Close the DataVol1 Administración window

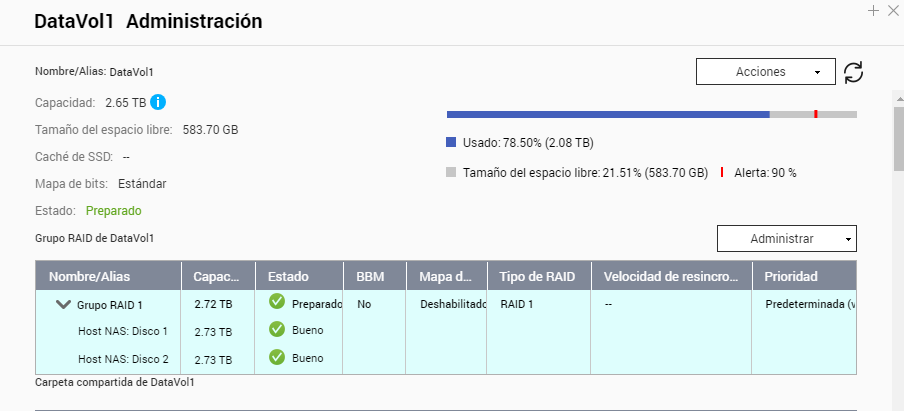893,11
